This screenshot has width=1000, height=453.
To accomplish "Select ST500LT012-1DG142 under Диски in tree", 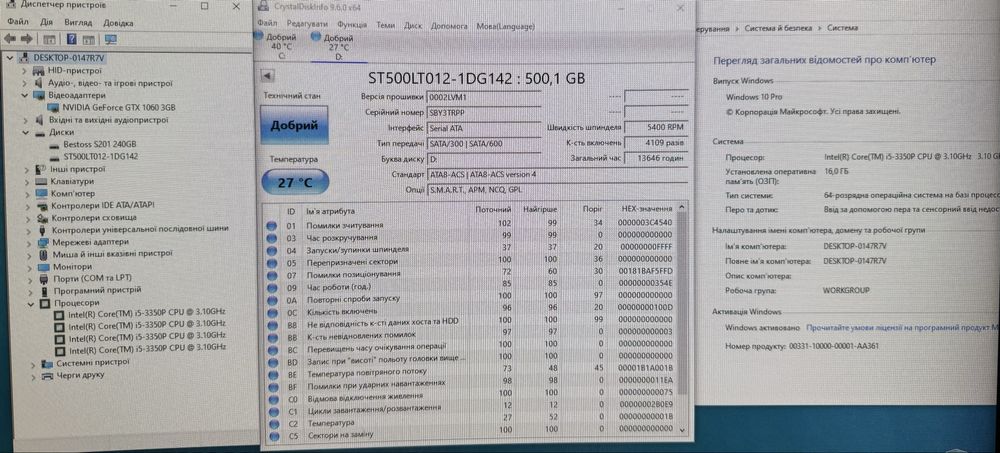I will click(101, 157).
